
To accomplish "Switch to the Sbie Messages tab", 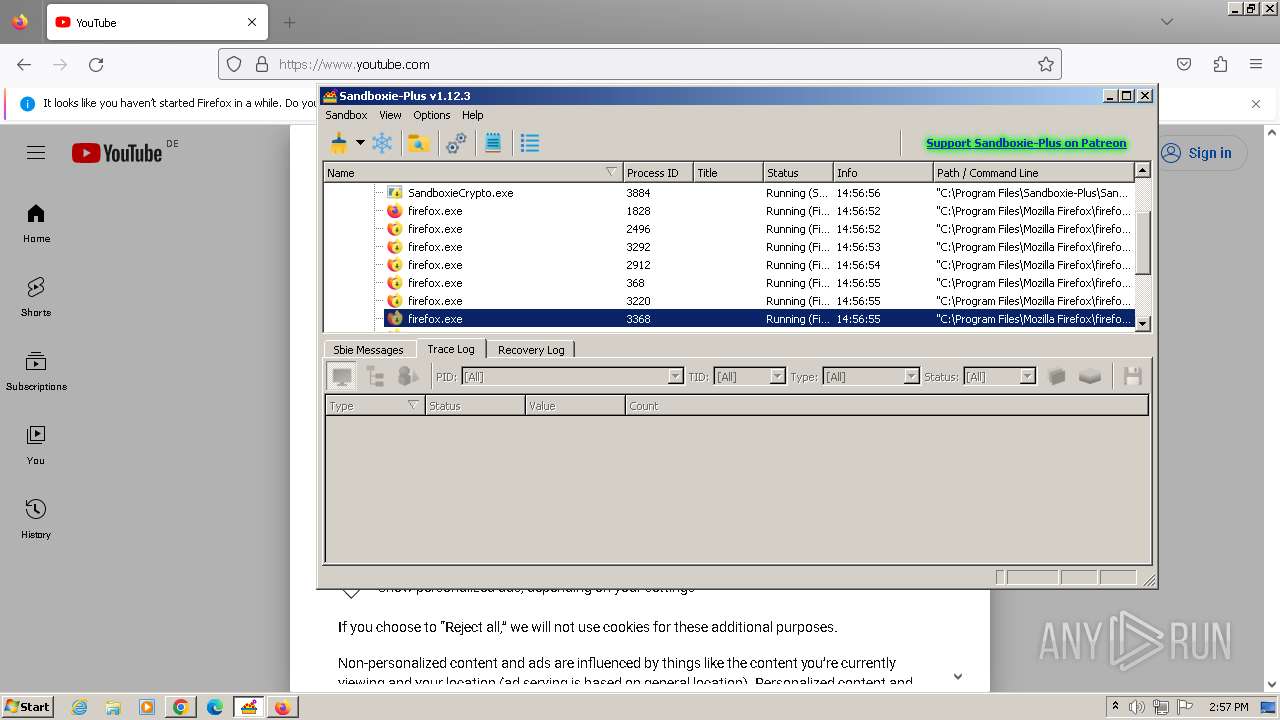I will tap(368, 350).
